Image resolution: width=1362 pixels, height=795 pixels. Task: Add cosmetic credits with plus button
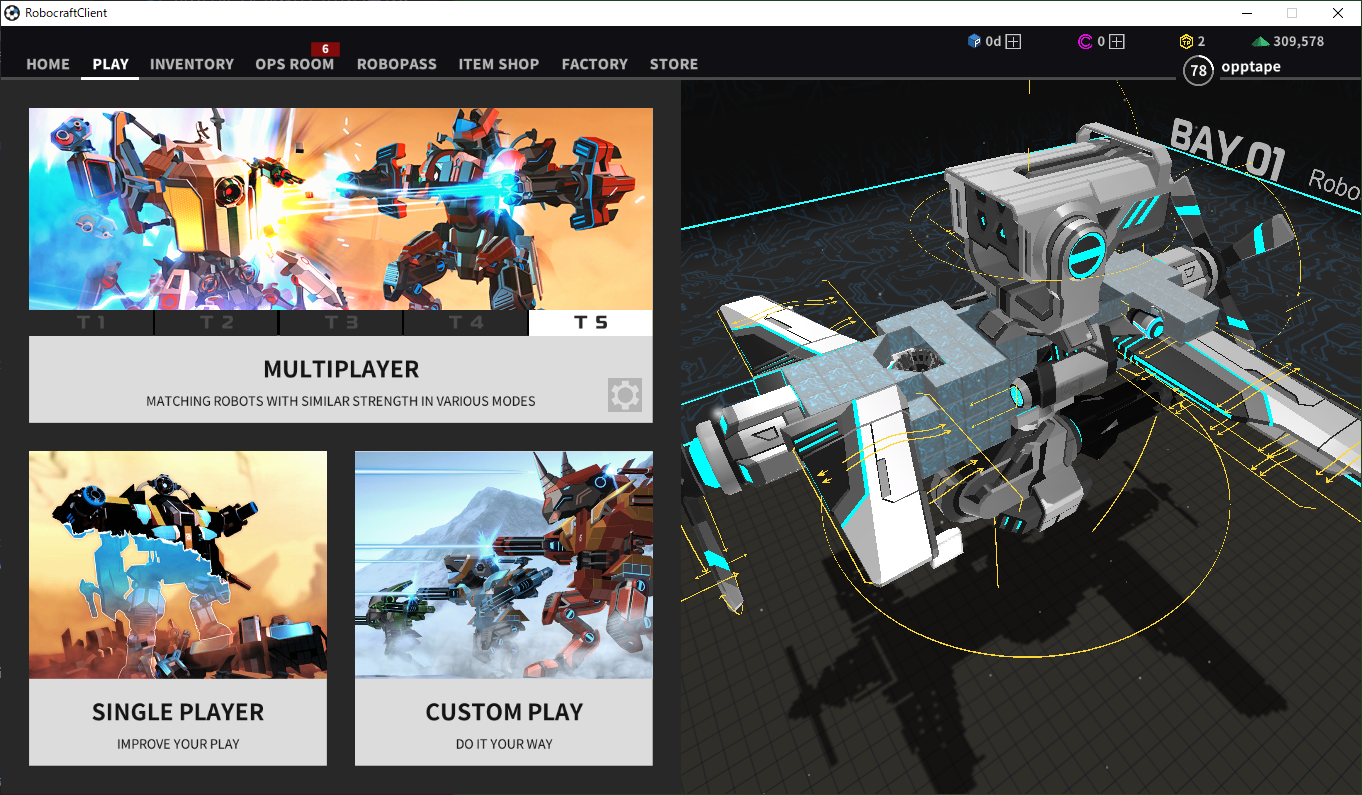tap(1118, 41)
